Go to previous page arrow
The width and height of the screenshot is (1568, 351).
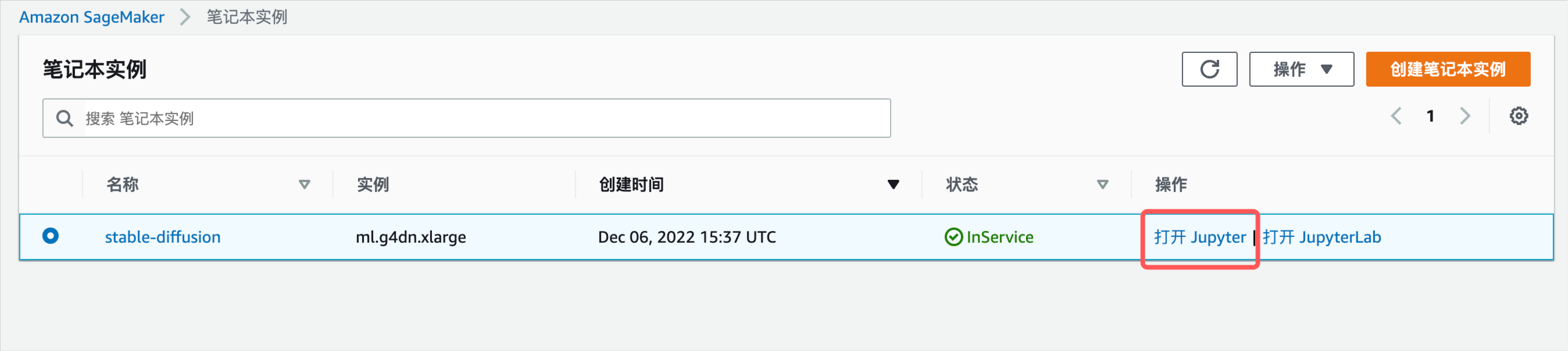coord(1396,116)
